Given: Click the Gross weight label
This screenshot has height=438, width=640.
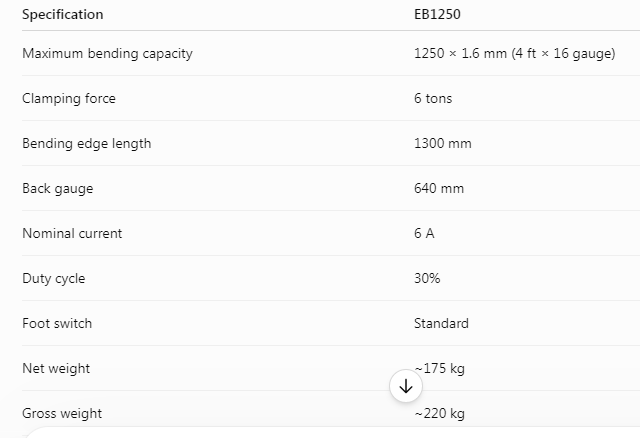Looking at the screenshot, I should 62,413.
